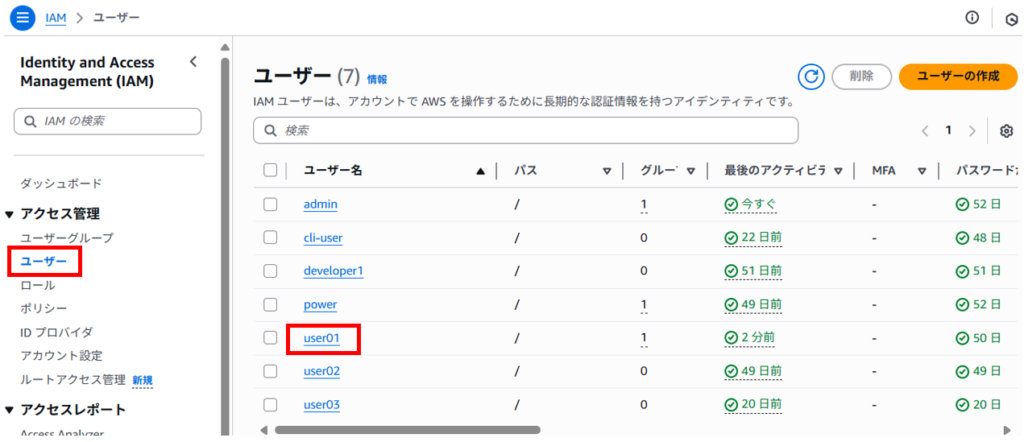Click group count 1 for admin
The width and height of the screenshot is (1024, 442).
(x=644, y=205)
